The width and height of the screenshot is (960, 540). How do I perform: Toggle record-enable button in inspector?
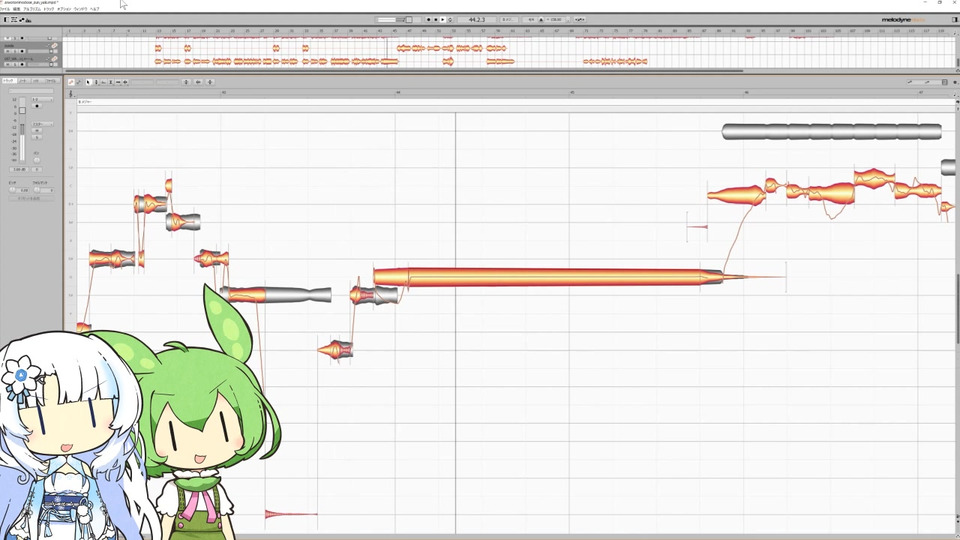coord(37,106)
